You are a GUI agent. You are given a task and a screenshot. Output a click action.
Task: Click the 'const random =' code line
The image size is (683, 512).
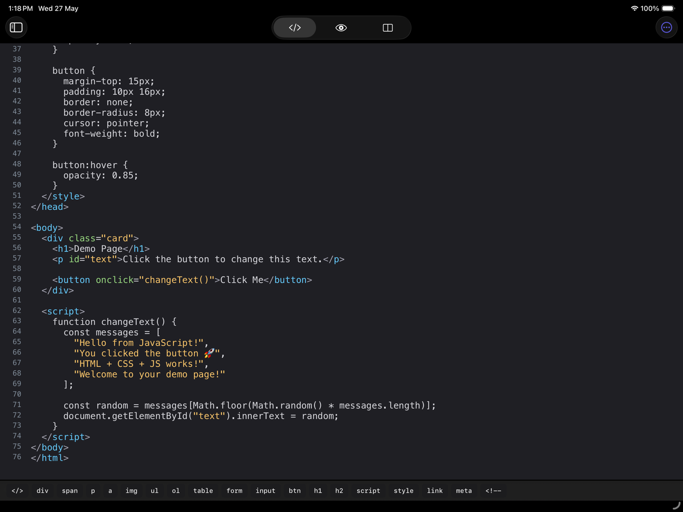pyautogui.click(x=250, y=406)
